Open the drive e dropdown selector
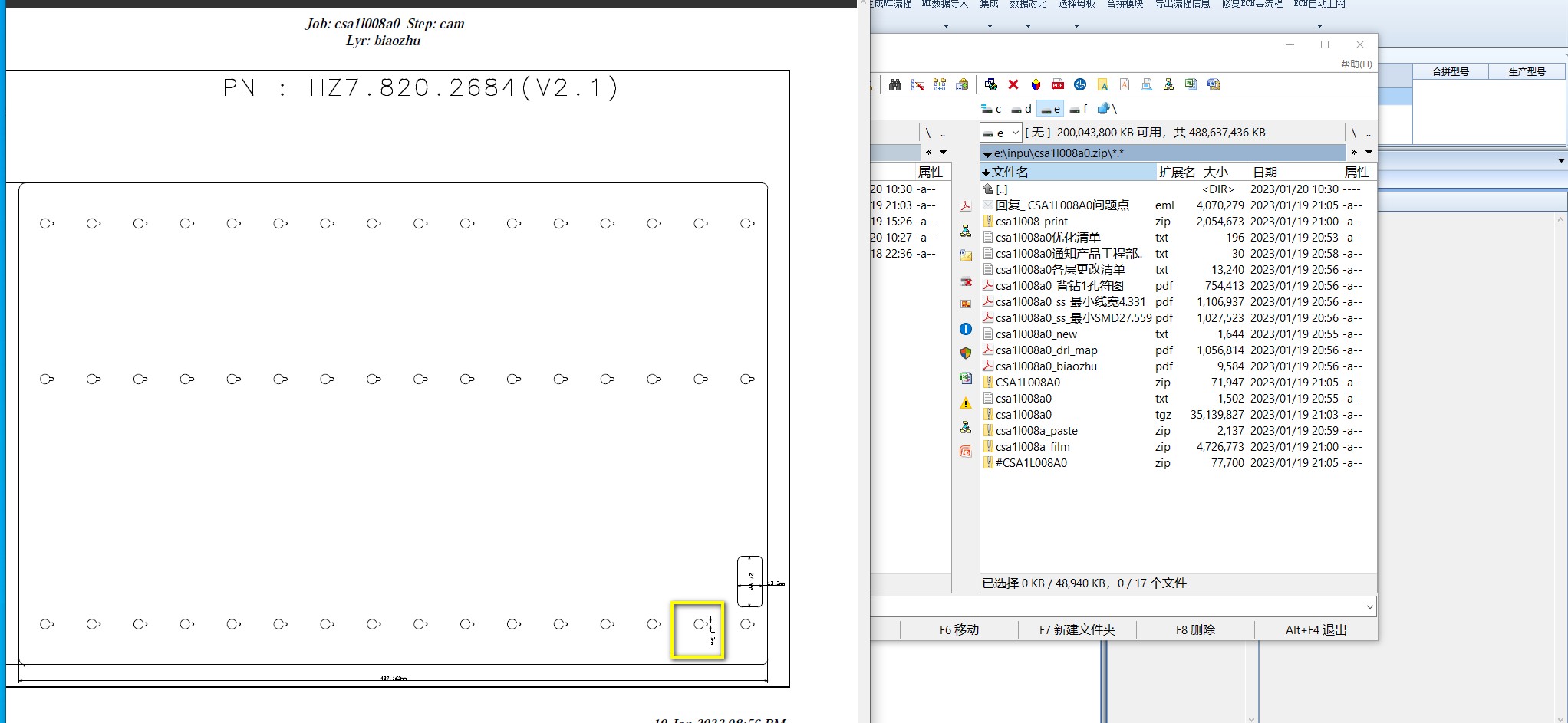 (1001, 133)
